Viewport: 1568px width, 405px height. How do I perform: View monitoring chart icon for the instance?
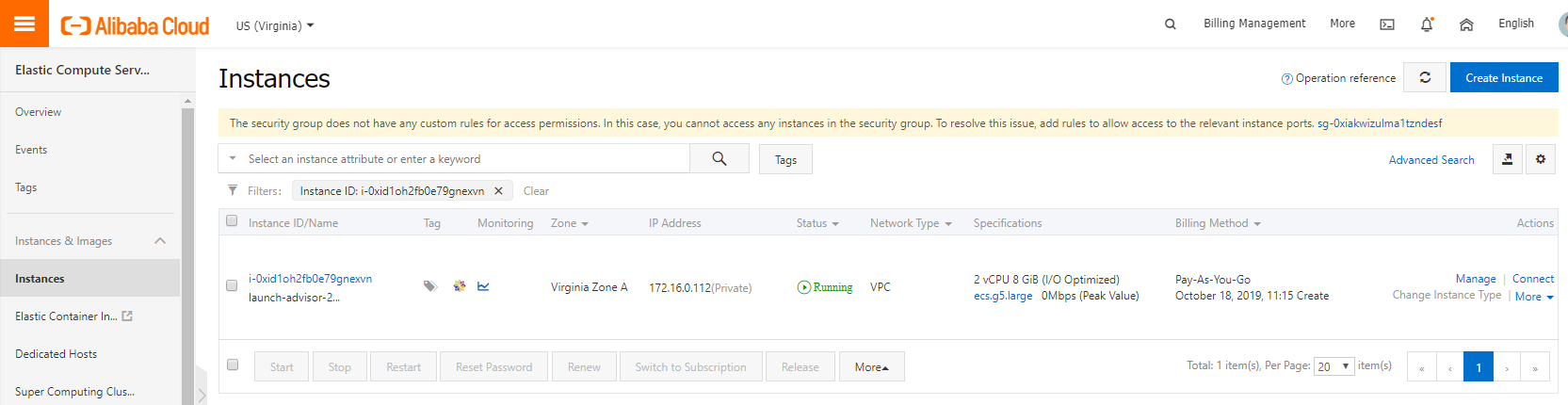click(483, 286)
